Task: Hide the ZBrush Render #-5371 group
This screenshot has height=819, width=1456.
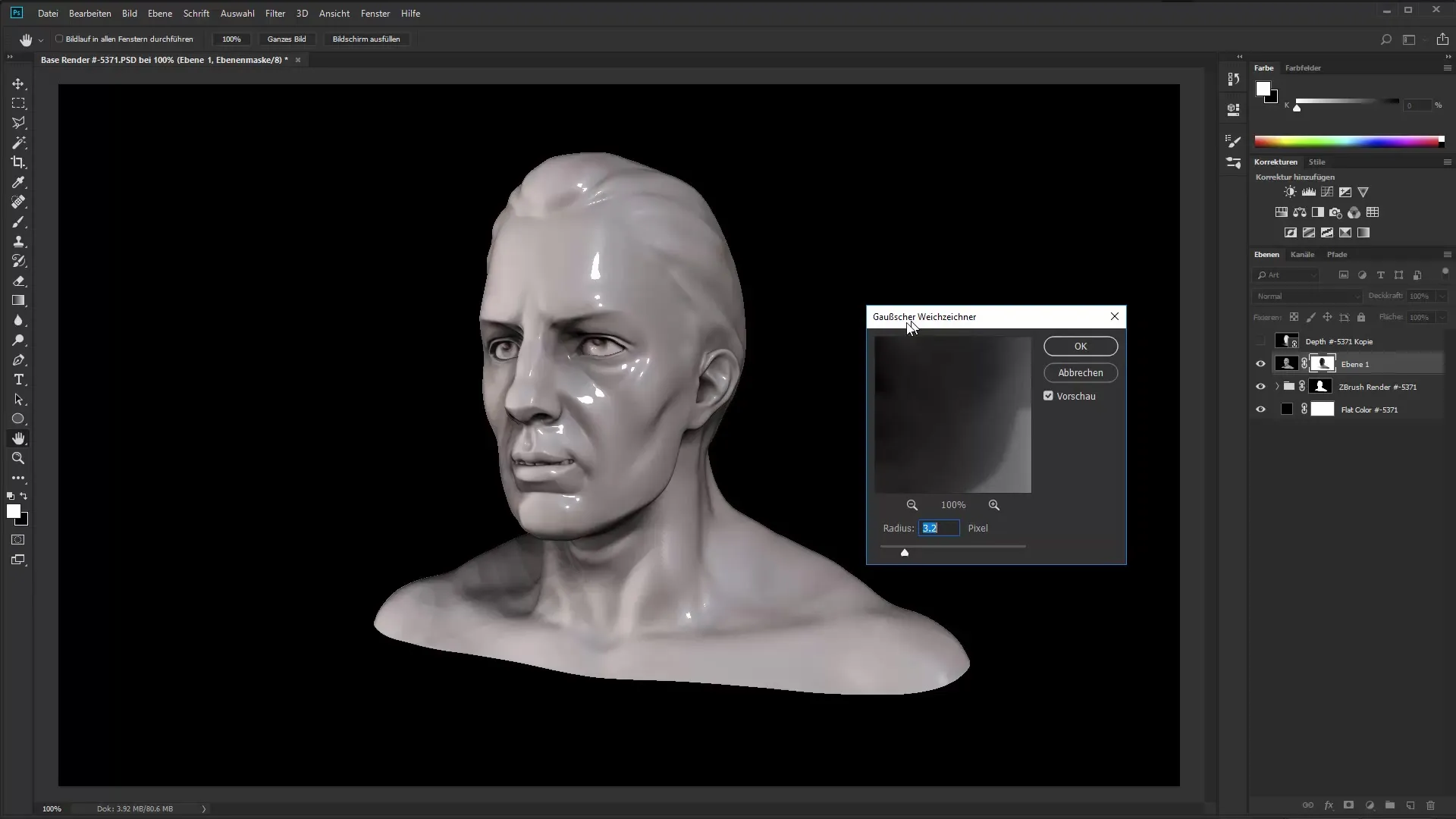Action: (x=1260, y=387)
